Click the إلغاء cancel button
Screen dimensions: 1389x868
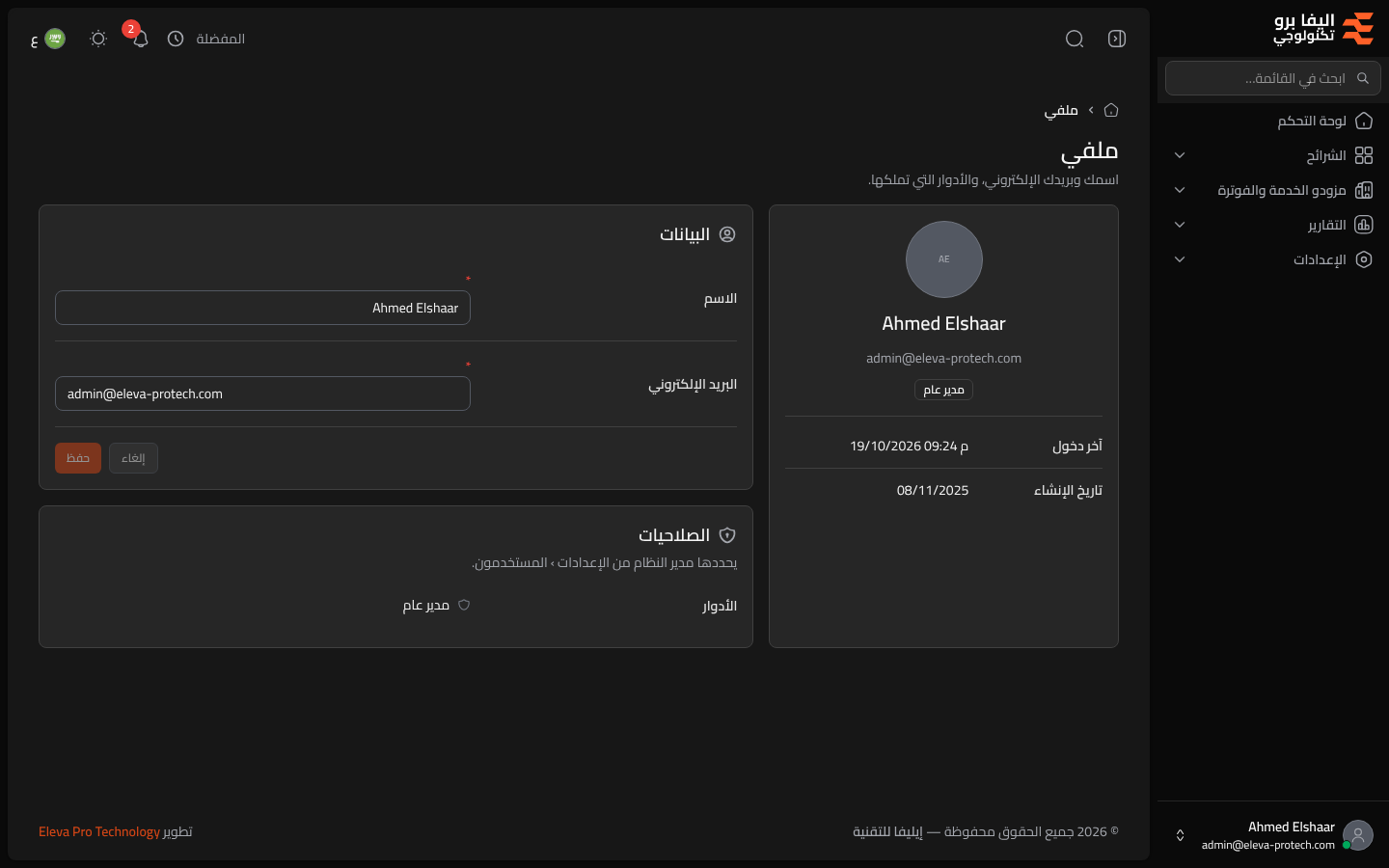pos(133,458)
